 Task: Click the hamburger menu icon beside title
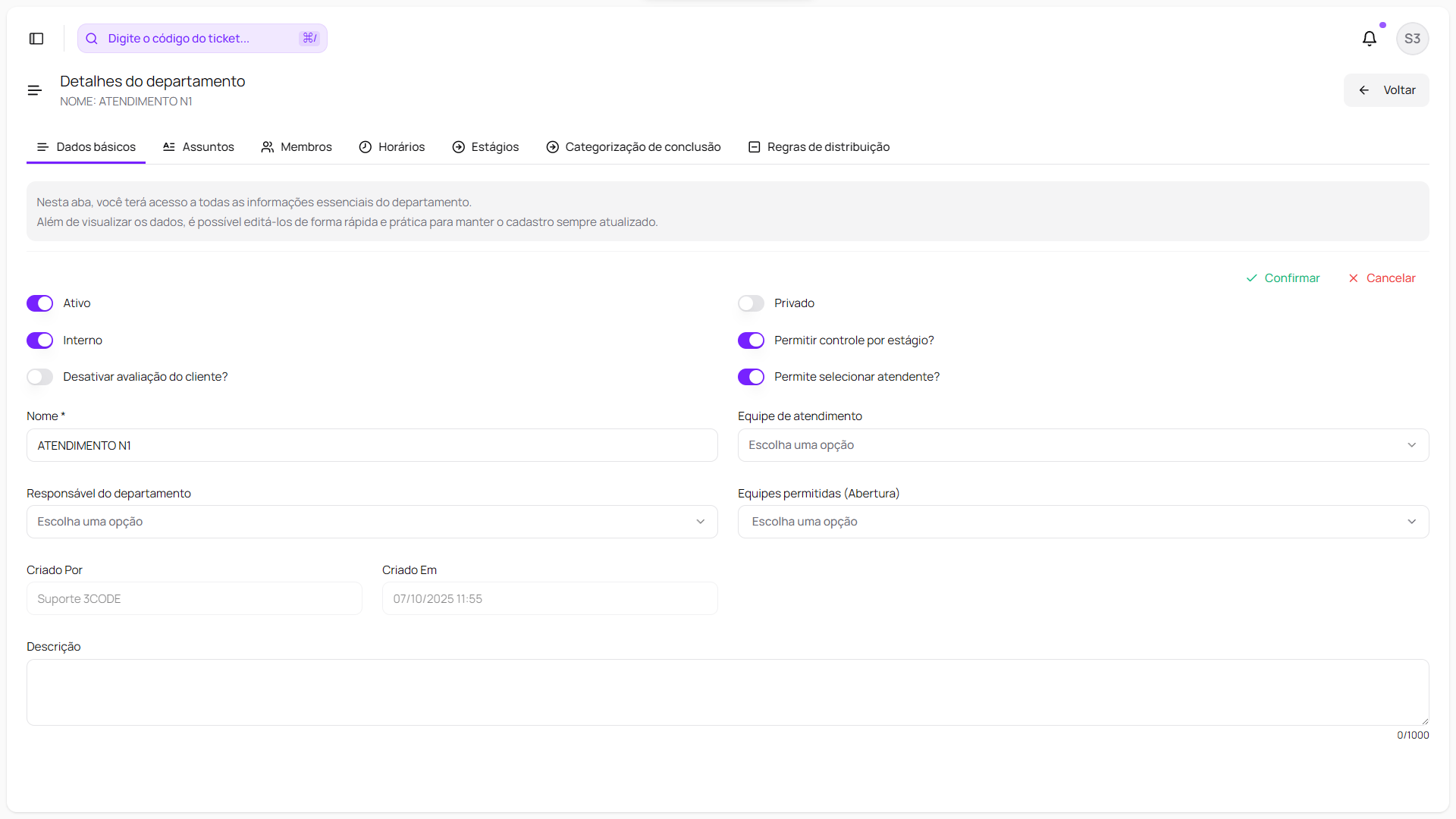pyautogui.click(x=35, y=90)
